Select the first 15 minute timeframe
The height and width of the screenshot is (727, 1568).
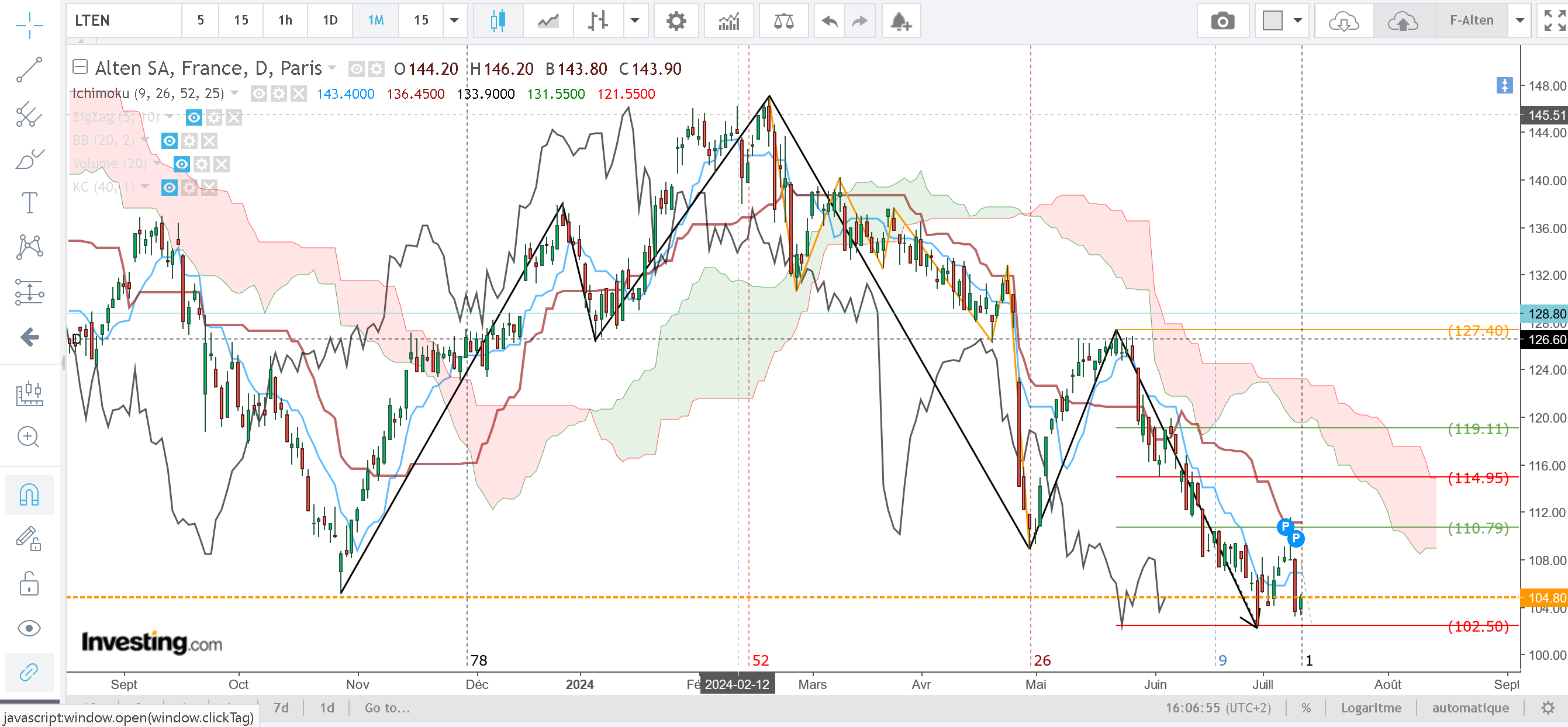pos(241,20)
